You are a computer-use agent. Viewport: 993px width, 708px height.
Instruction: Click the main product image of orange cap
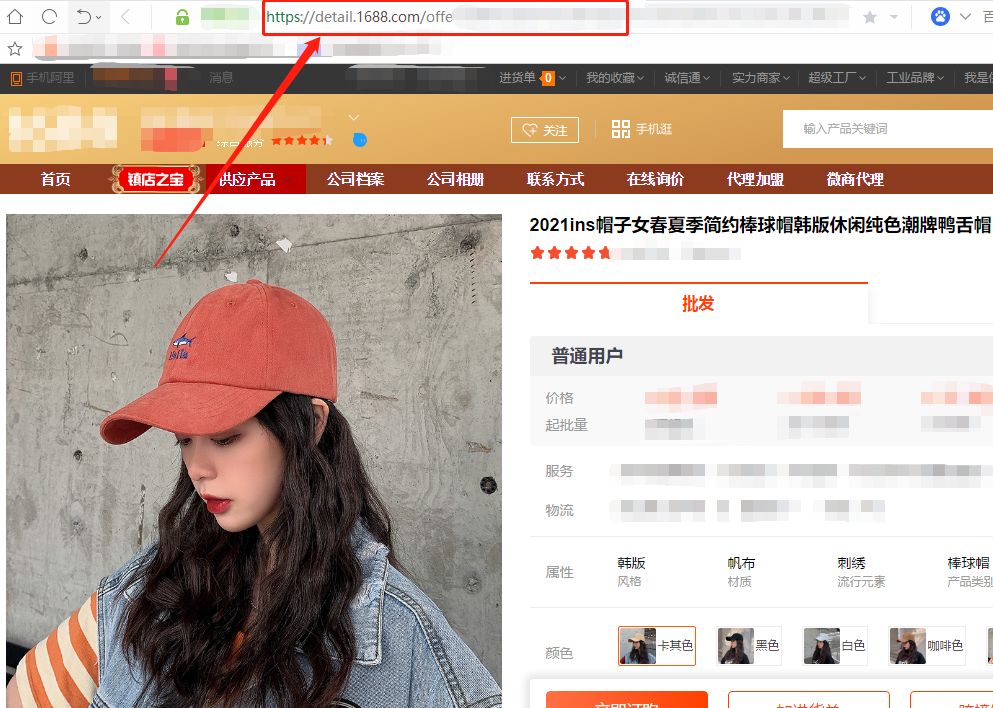pyautogui.click(x=254, y=461)
